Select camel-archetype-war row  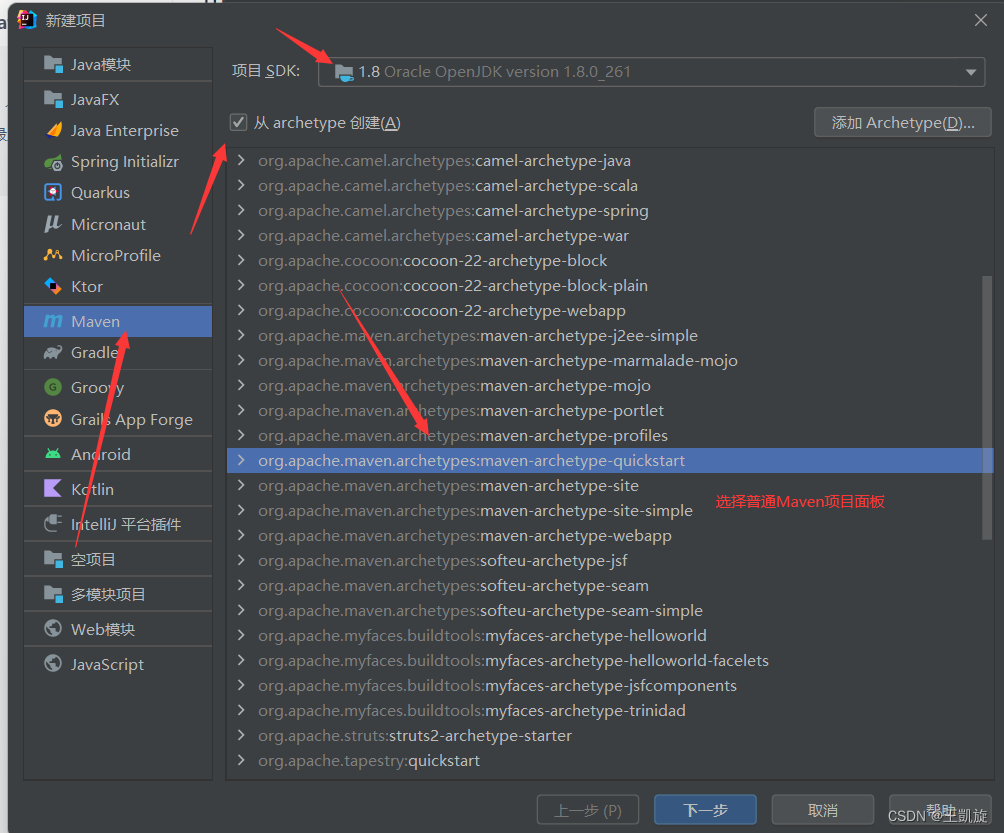(x=610, y=235)
